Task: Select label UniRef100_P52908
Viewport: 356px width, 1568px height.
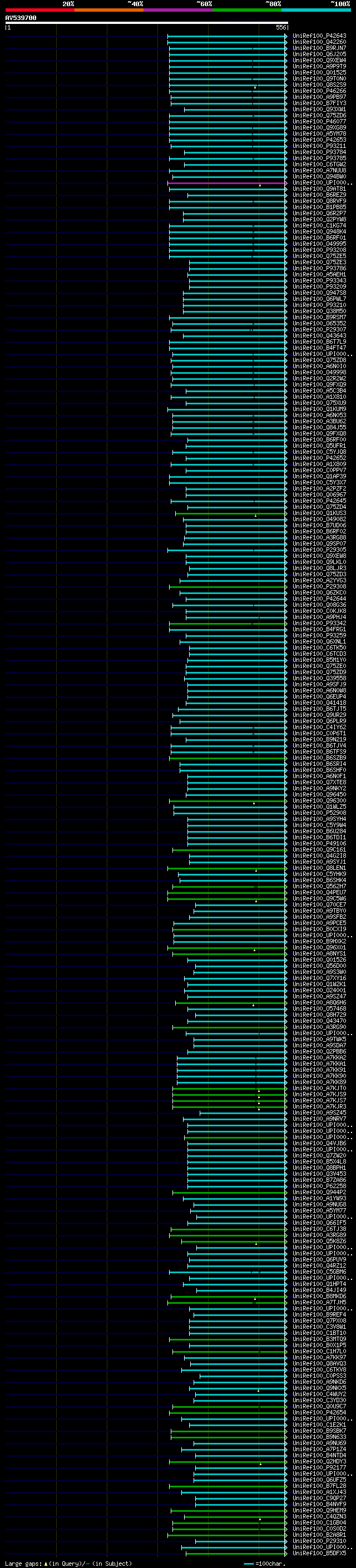Action: [x=319, y=813]
